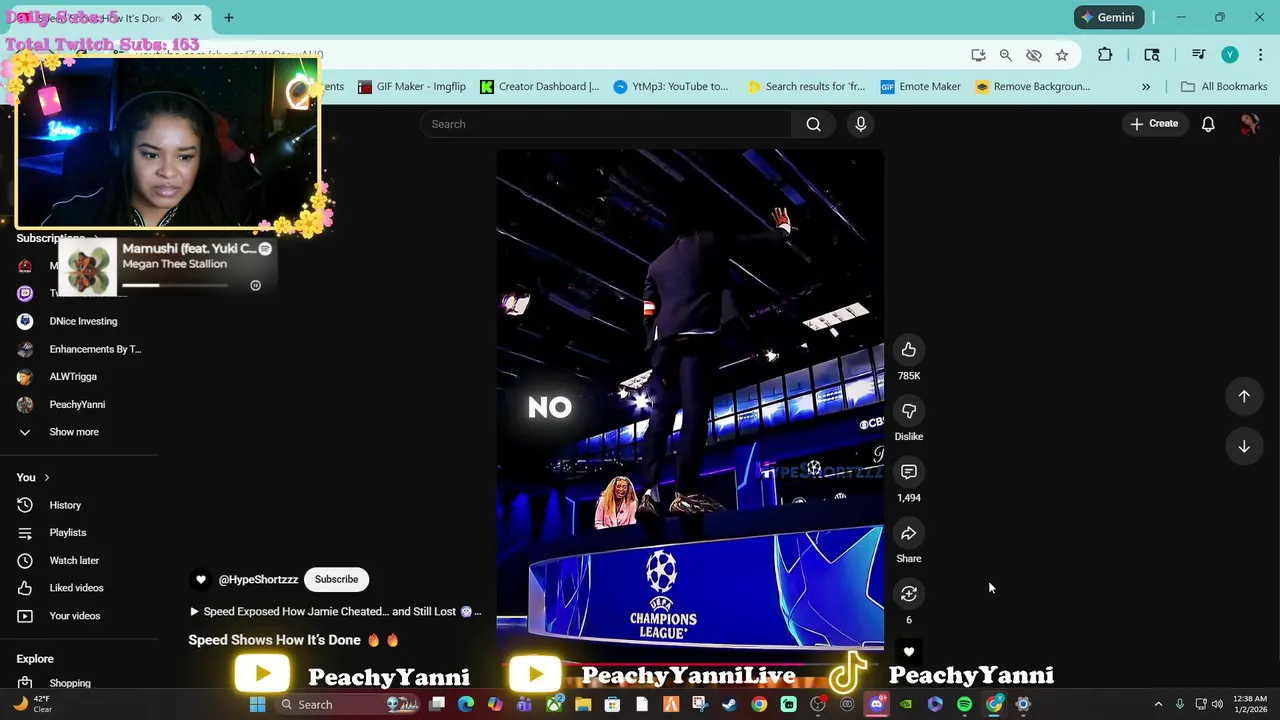Viewport: 1280px width, 720px height.
Task: Open Liked videos in the sidebar
Action: click(76, 588)
